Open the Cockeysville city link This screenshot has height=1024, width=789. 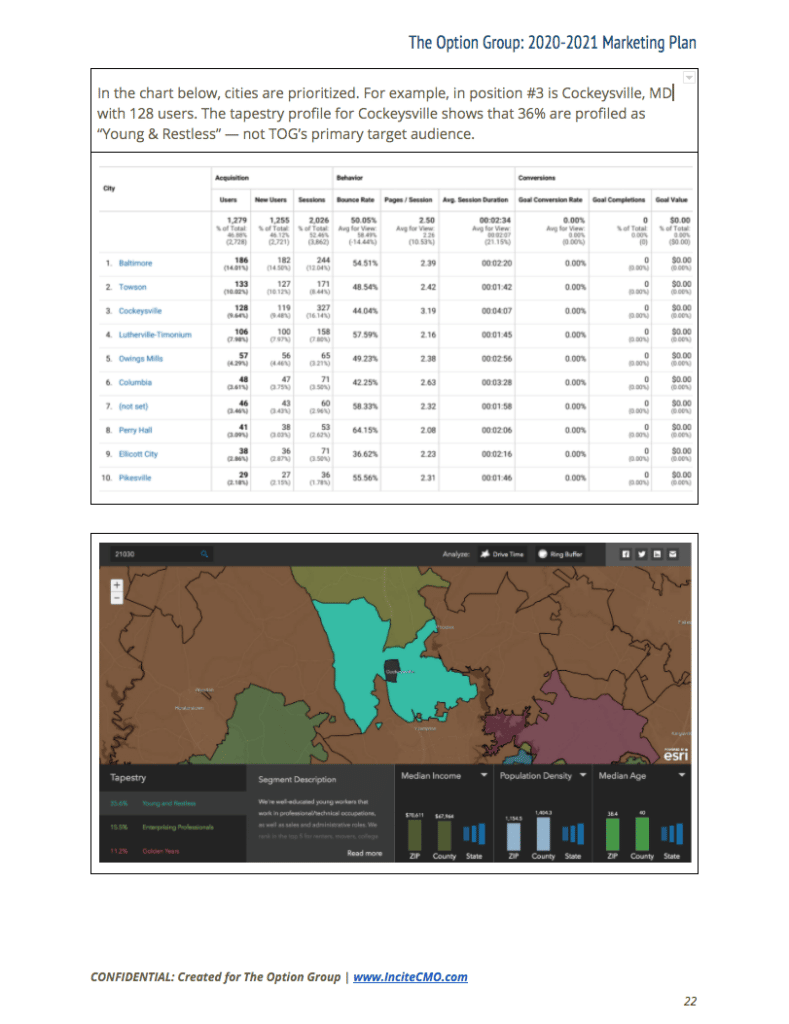click(x=140, y=311)
